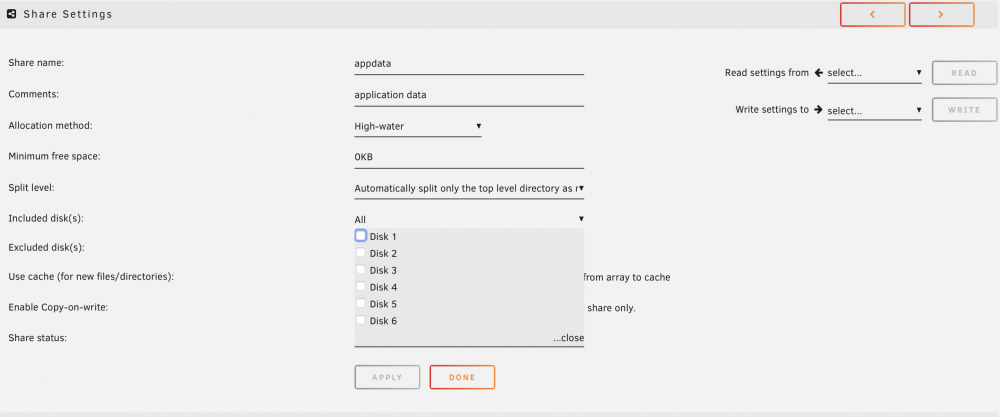Focus the Minimum free space 0KB field
This screenshot has height=417, width=1000.
click(x=469, y=157)
